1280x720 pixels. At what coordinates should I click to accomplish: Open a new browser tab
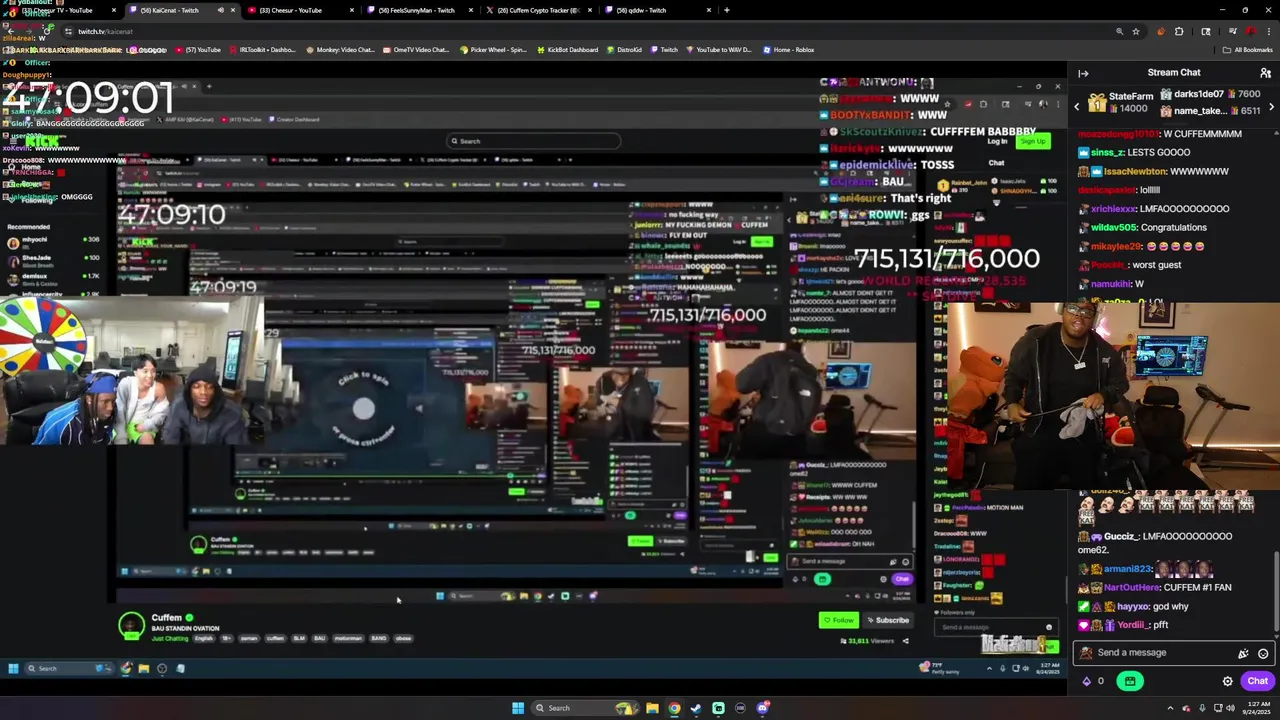727,10
